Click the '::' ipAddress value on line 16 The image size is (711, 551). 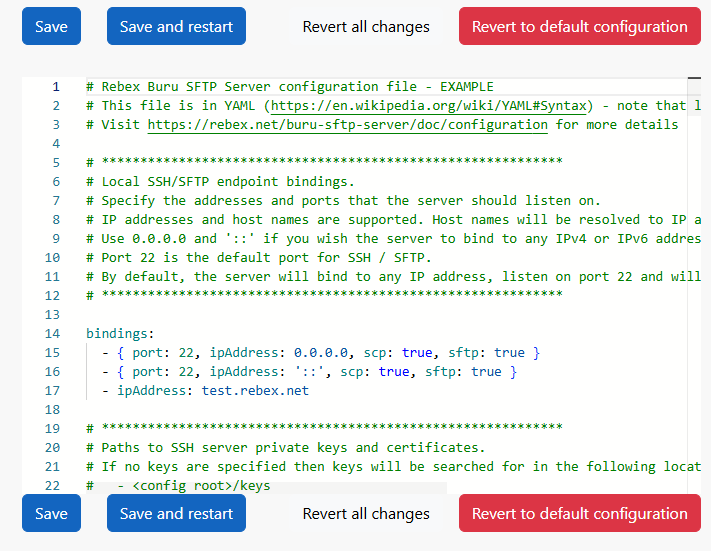tap(309, 372)
